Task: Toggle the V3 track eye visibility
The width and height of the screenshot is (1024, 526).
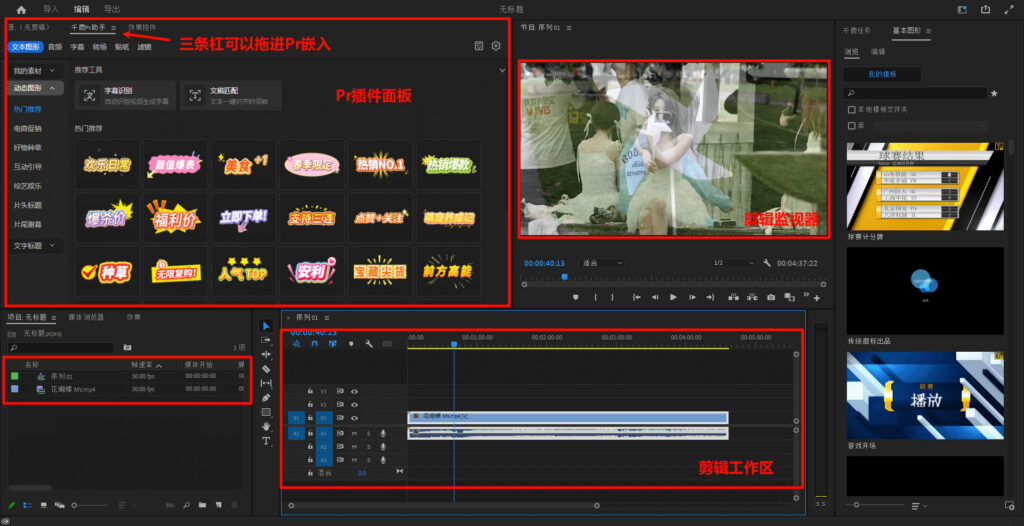Action: coord(355,391)
